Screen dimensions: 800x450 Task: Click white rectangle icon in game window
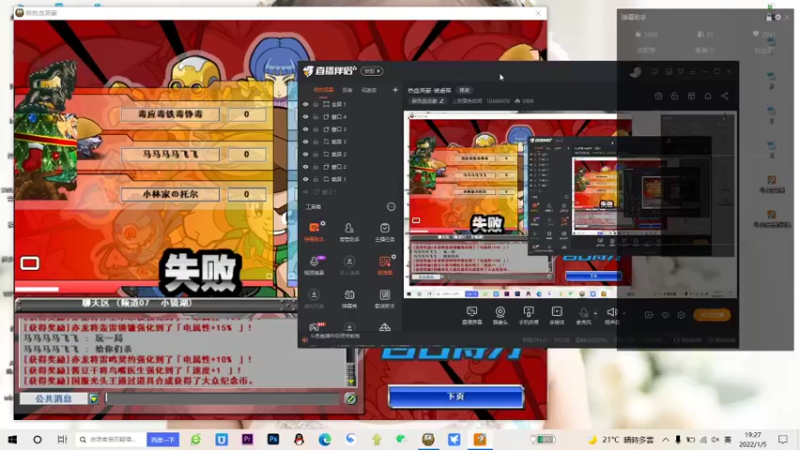[x=30, y=263]
